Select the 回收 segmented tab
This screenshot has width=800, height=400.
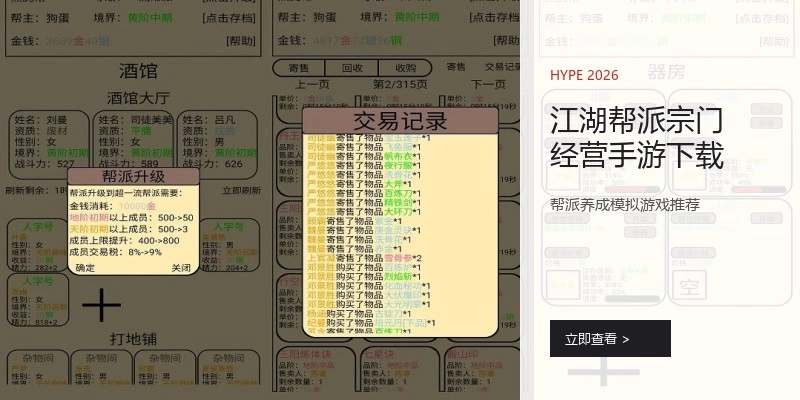pos(352,68)
